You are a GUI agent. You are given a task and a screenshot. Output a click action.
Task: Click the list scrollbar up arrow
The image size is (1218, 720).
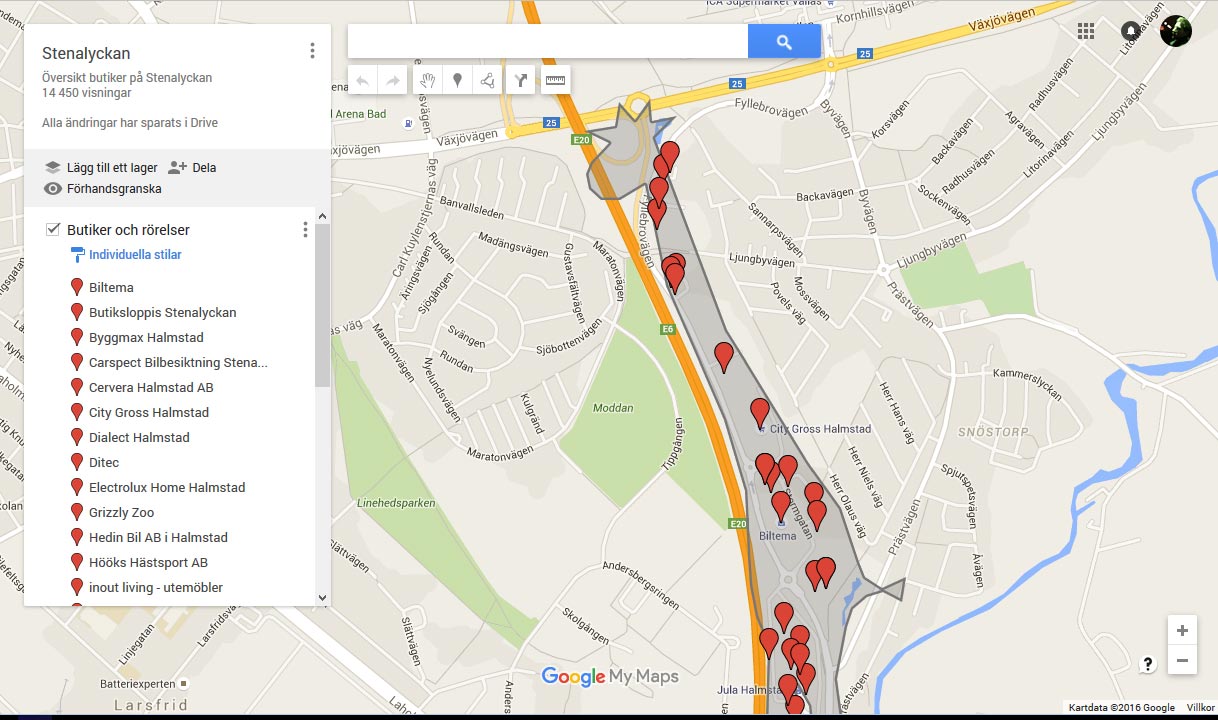click(x=322, y=215)
